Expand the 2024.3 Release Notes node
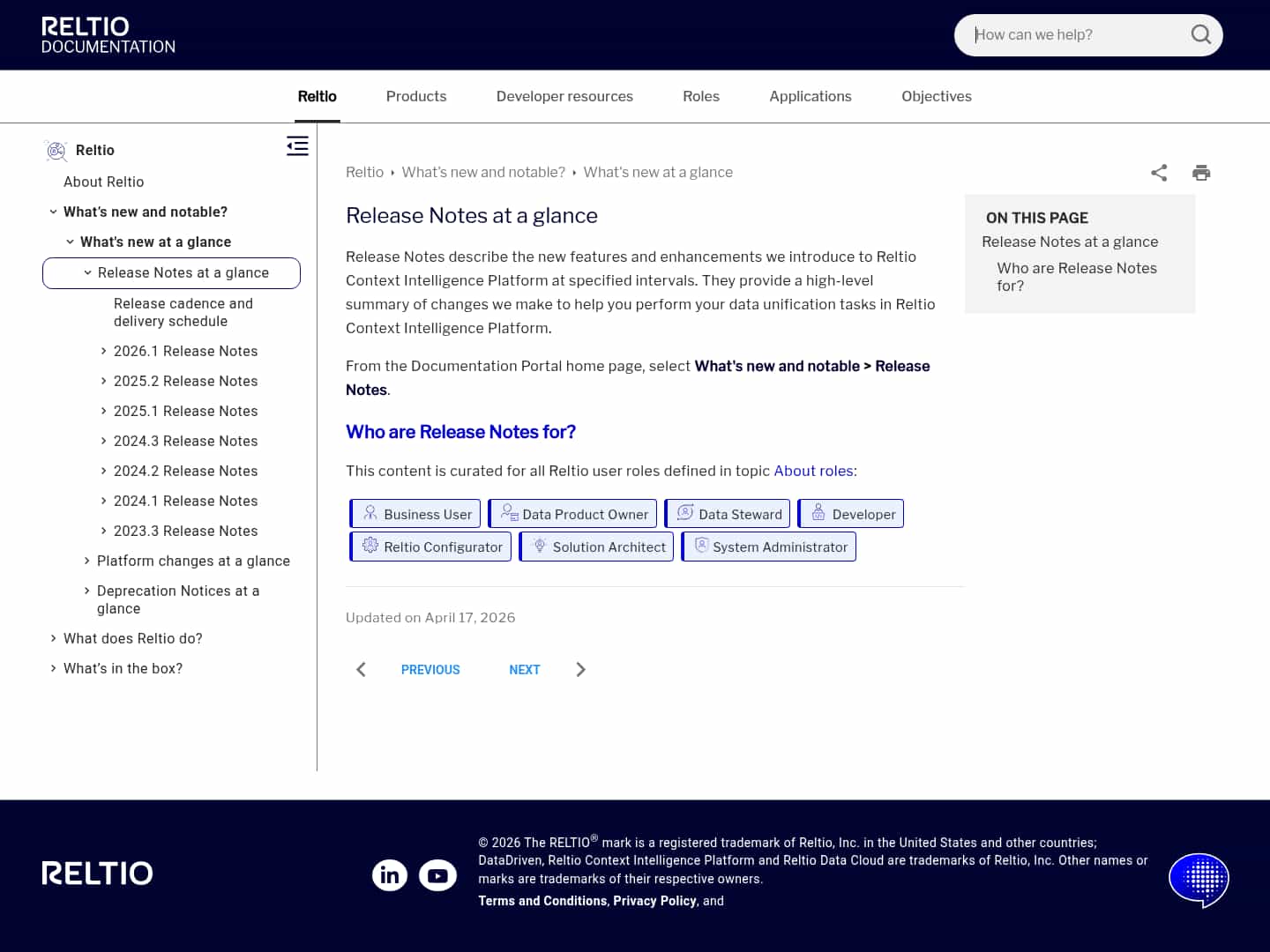The image size is (1270, 952). [103, 441]
